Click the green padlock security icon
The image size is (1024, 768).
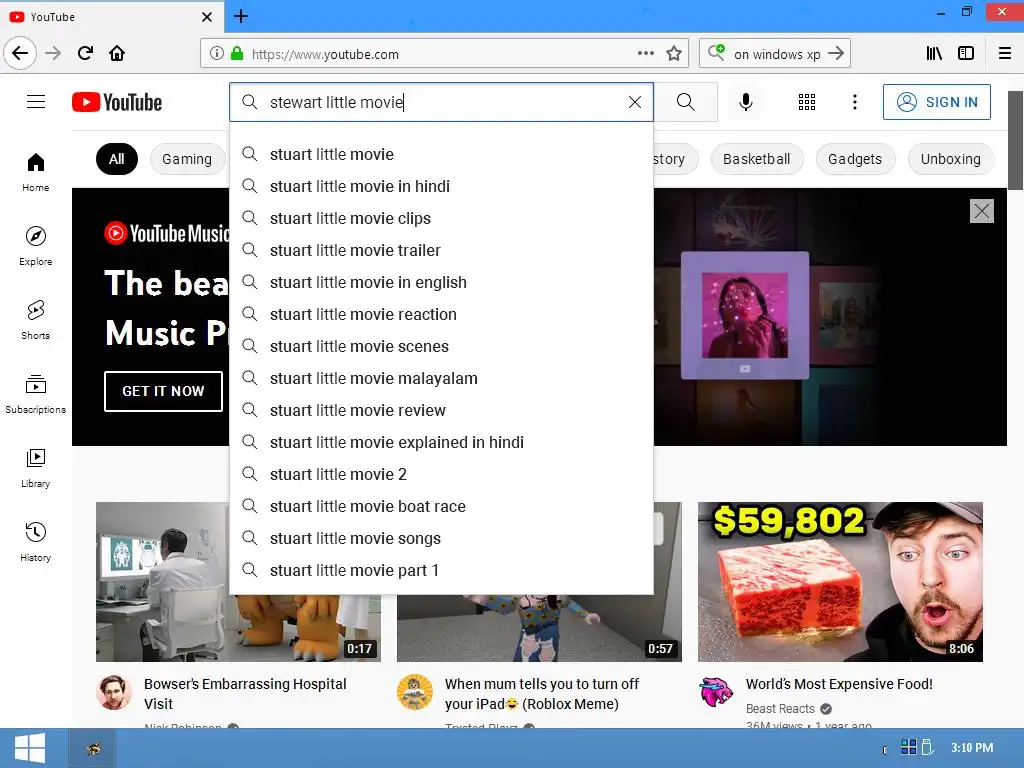point(237,54)
